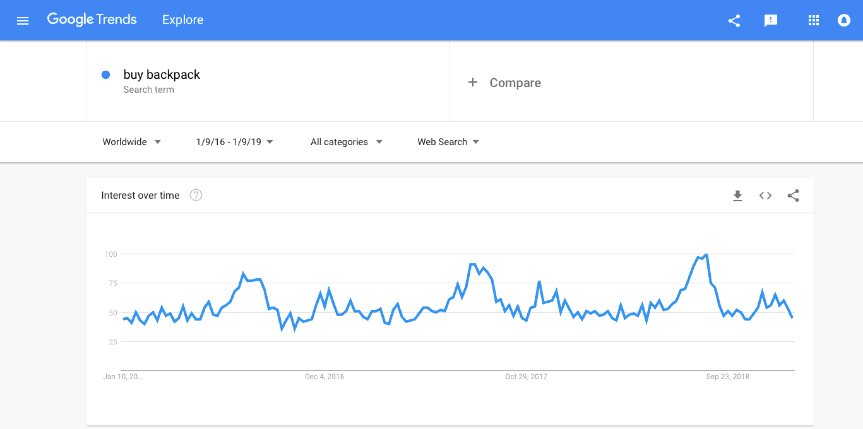Image resolution: width=863 pixels, height=429 pixels.
Task: Click the plus icon beside Compare
Action: click(472, 83)
